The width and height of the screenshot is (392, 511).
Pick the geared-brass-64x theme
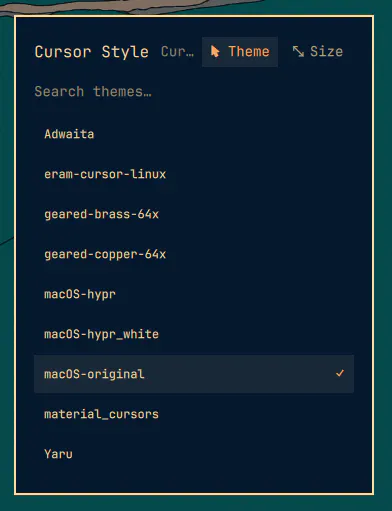194,214
